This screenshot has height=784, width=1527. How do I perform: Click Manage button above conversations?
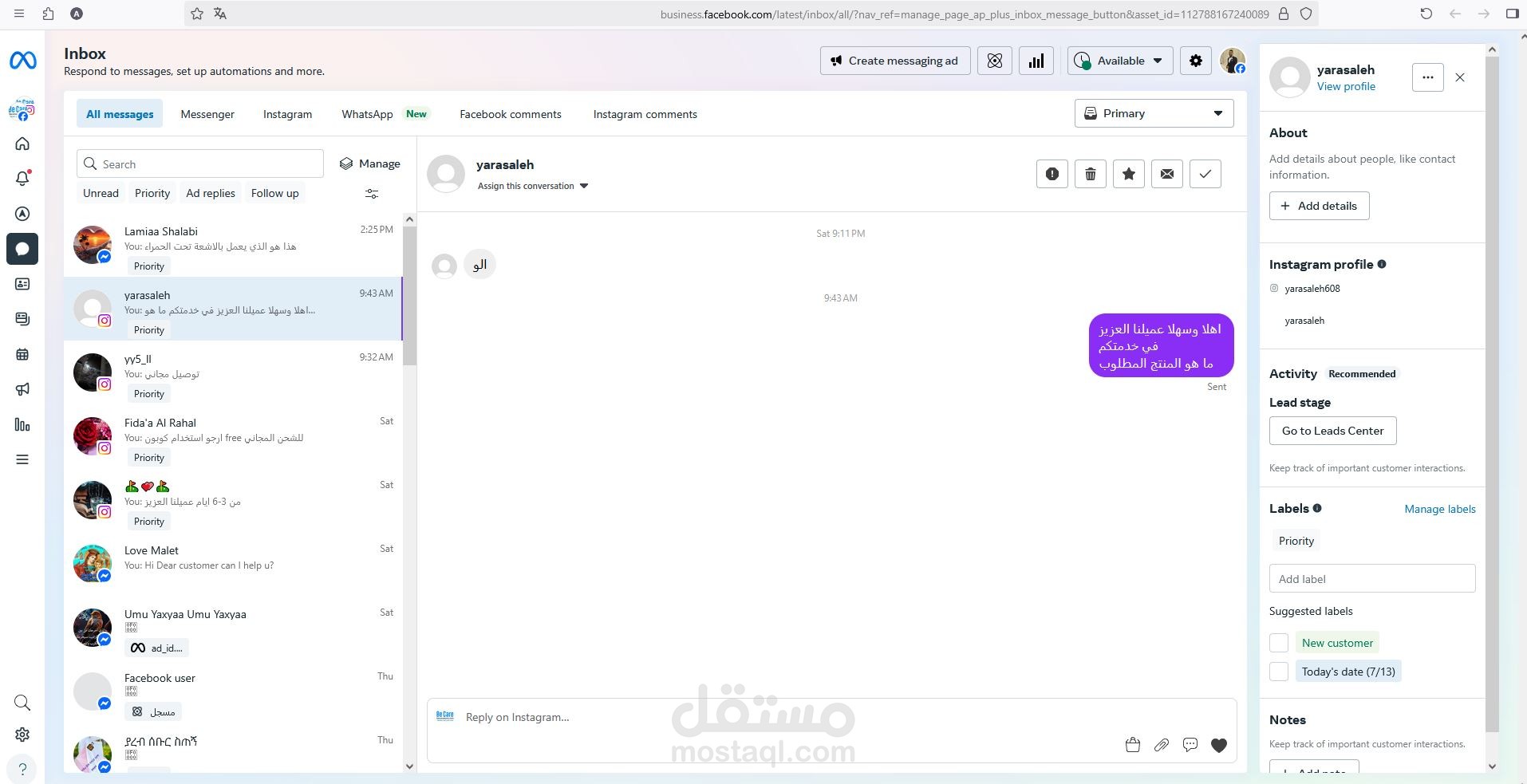point(369,163)
